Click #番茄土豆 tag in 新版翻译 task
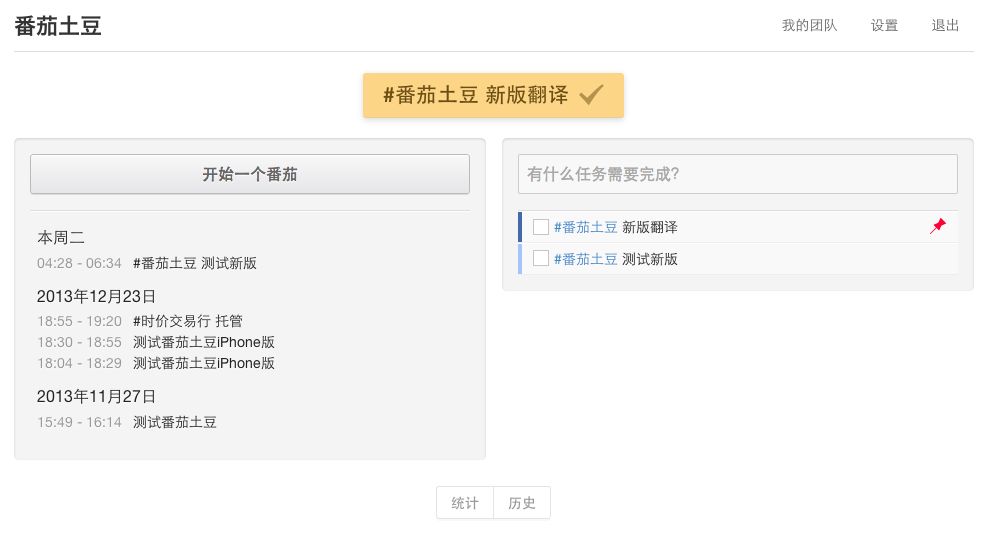This screenshot has width=989, height=542. coord(585,227)
